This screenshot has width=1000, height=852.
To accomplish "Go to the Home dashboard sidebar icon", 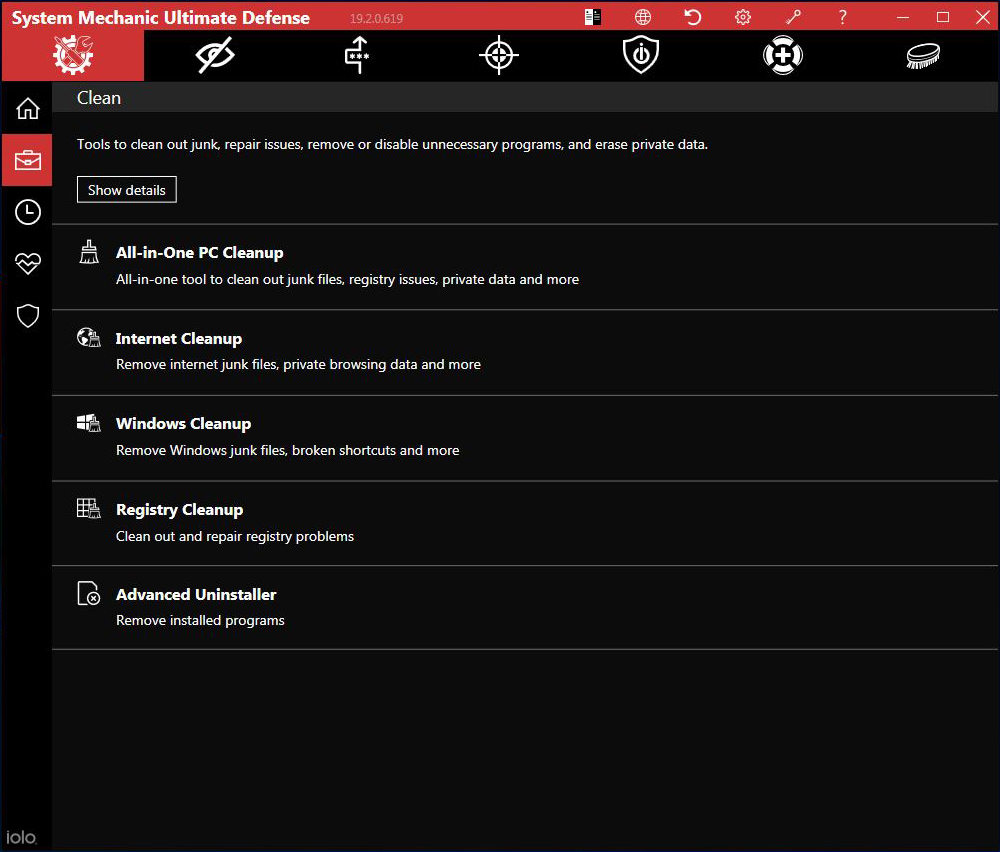I will tap(27, 108).
